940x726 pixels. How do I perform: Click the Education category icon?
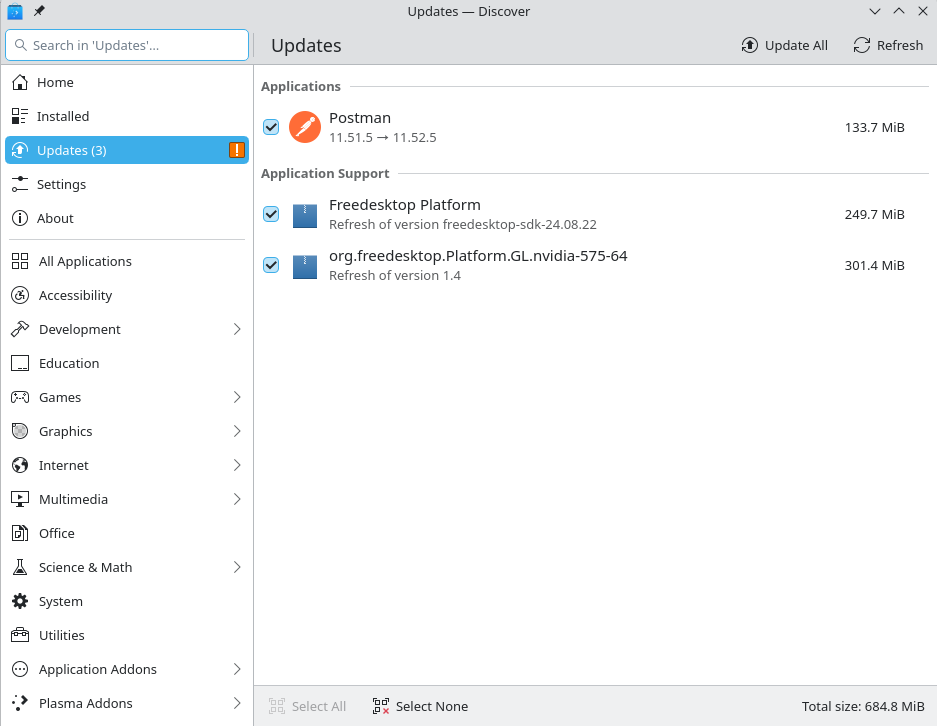[x=20, y=363]
